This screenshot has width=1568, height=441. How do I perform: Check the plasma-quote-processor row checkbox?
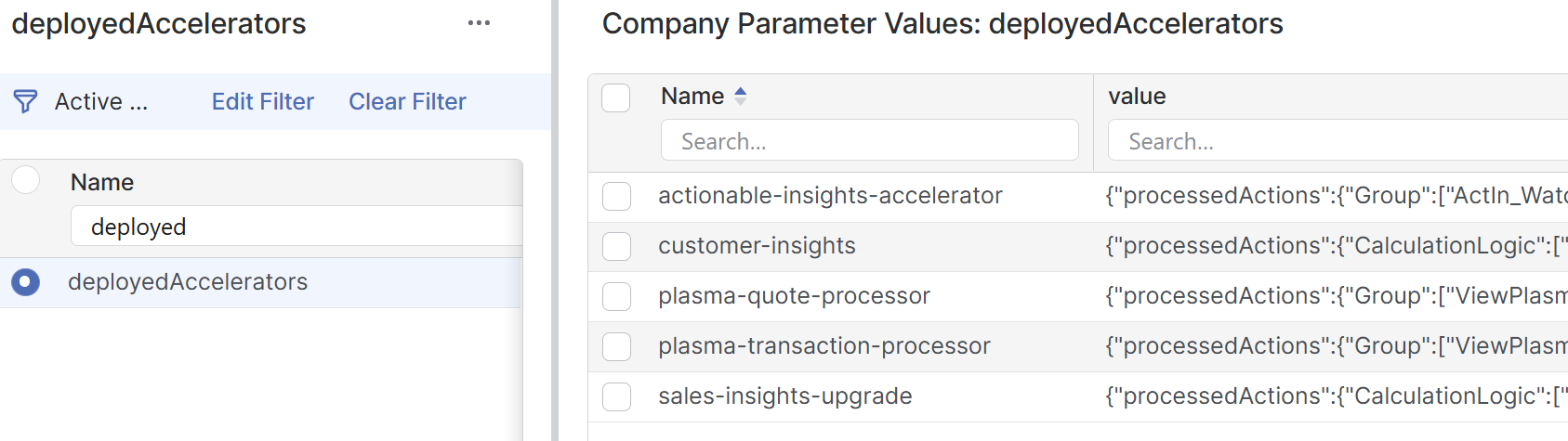pyautogui.click(x=616, y=296)
